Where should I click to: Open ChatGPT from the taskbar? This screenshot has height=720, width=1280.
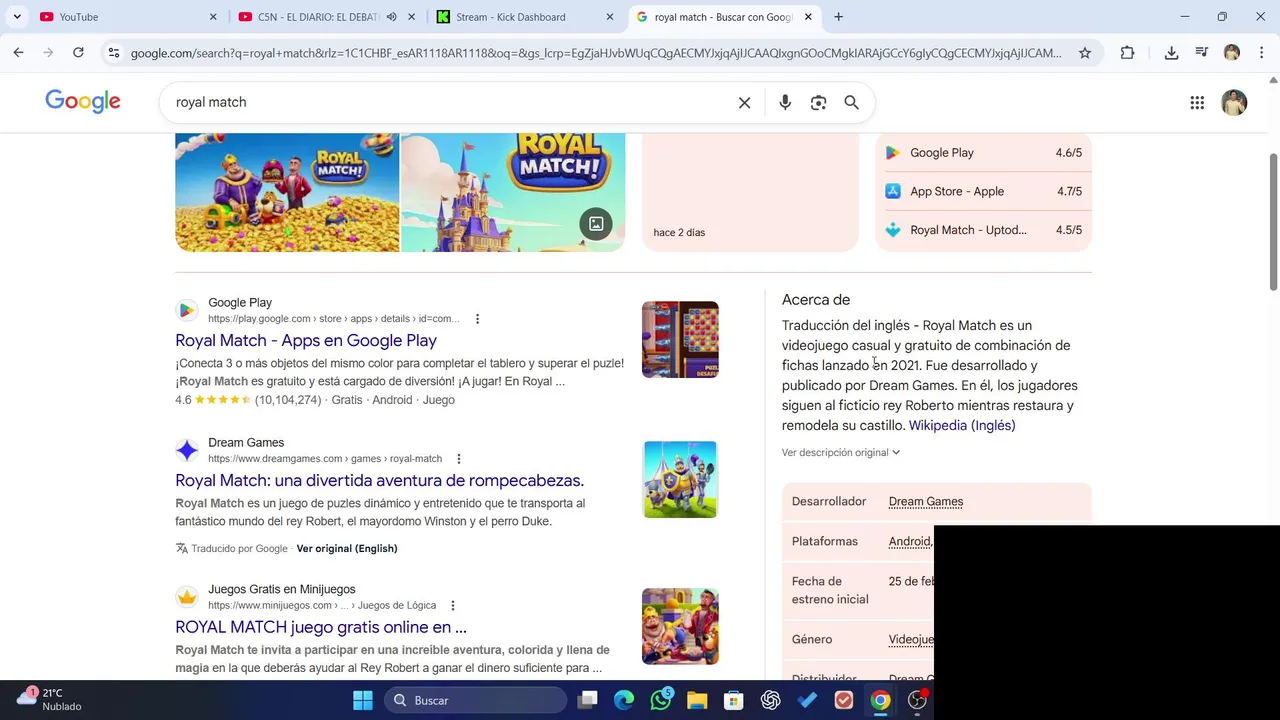tap(770, 700)
